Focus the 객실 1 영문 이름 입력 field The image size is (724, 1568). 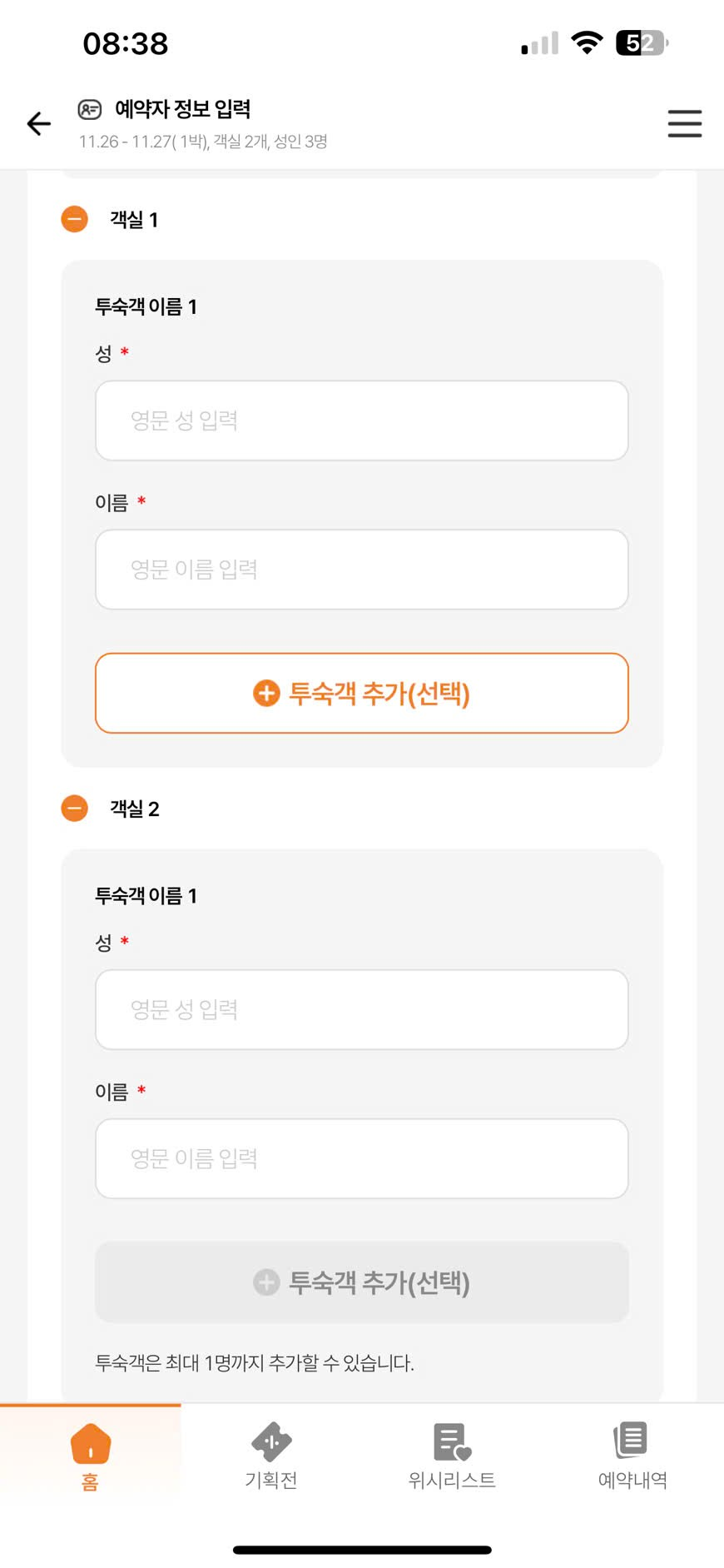pos(361,570)
